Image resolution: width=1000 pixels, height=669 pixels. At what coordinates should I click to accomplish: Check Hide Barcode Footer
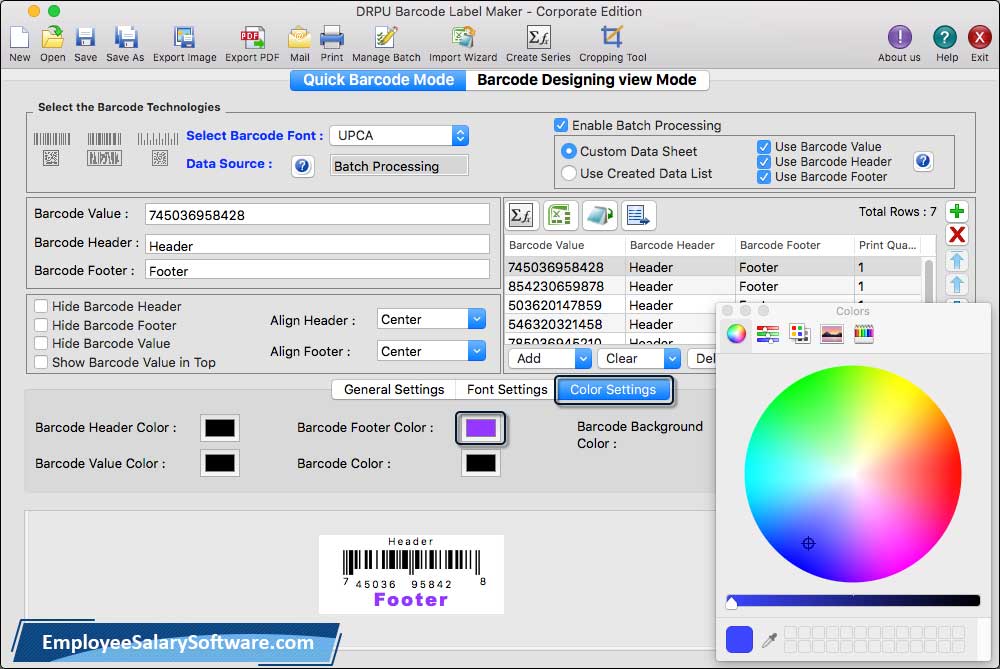point(41,325)
